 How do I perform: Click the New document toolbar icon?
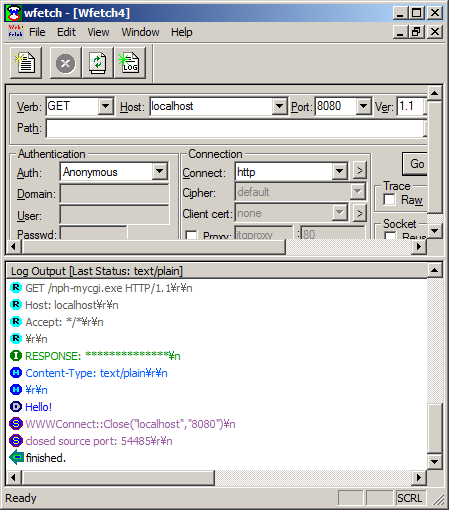pos(26,63)
